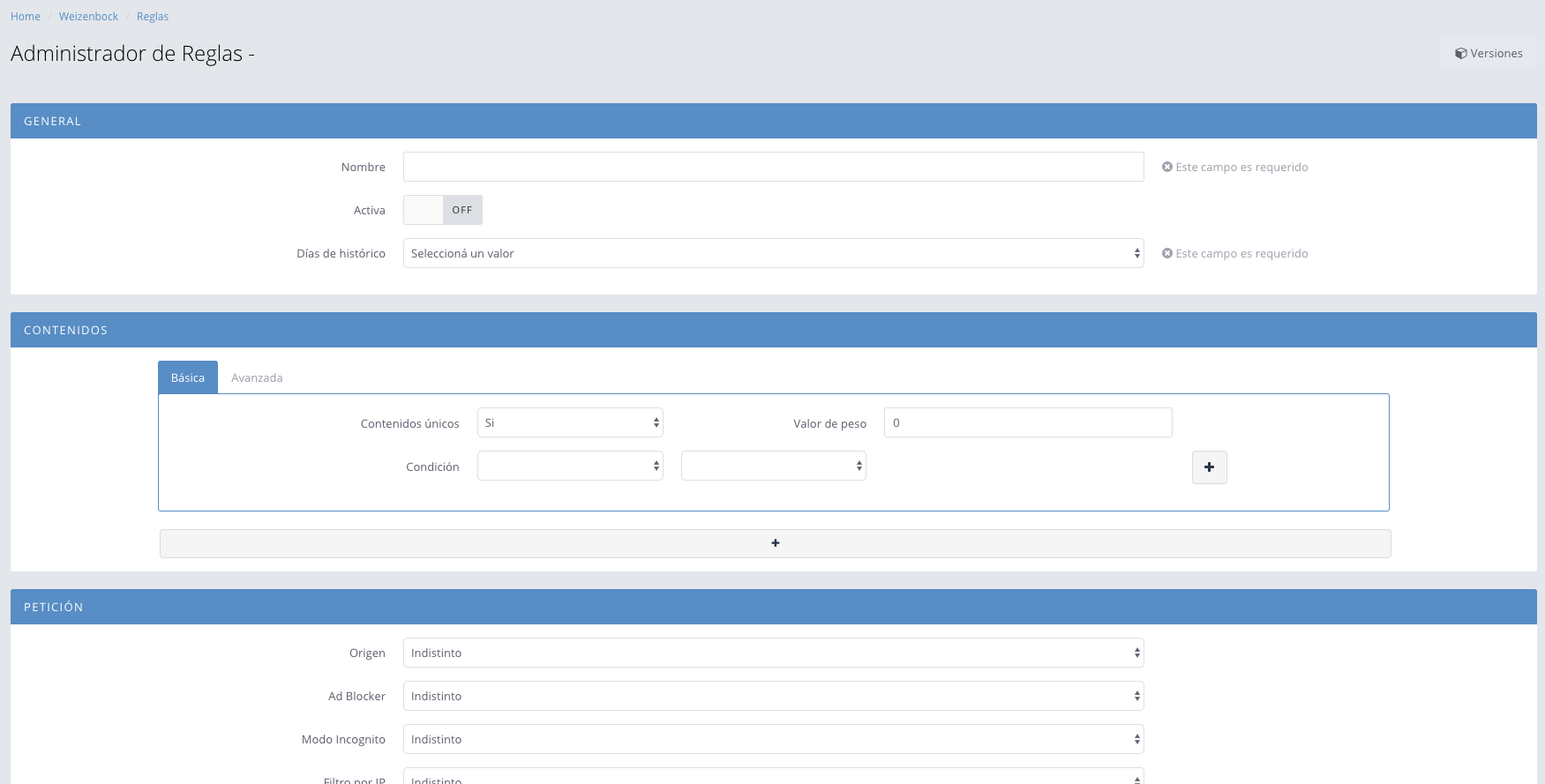Open the second Condición dropdown

click(x=774, y=466)
